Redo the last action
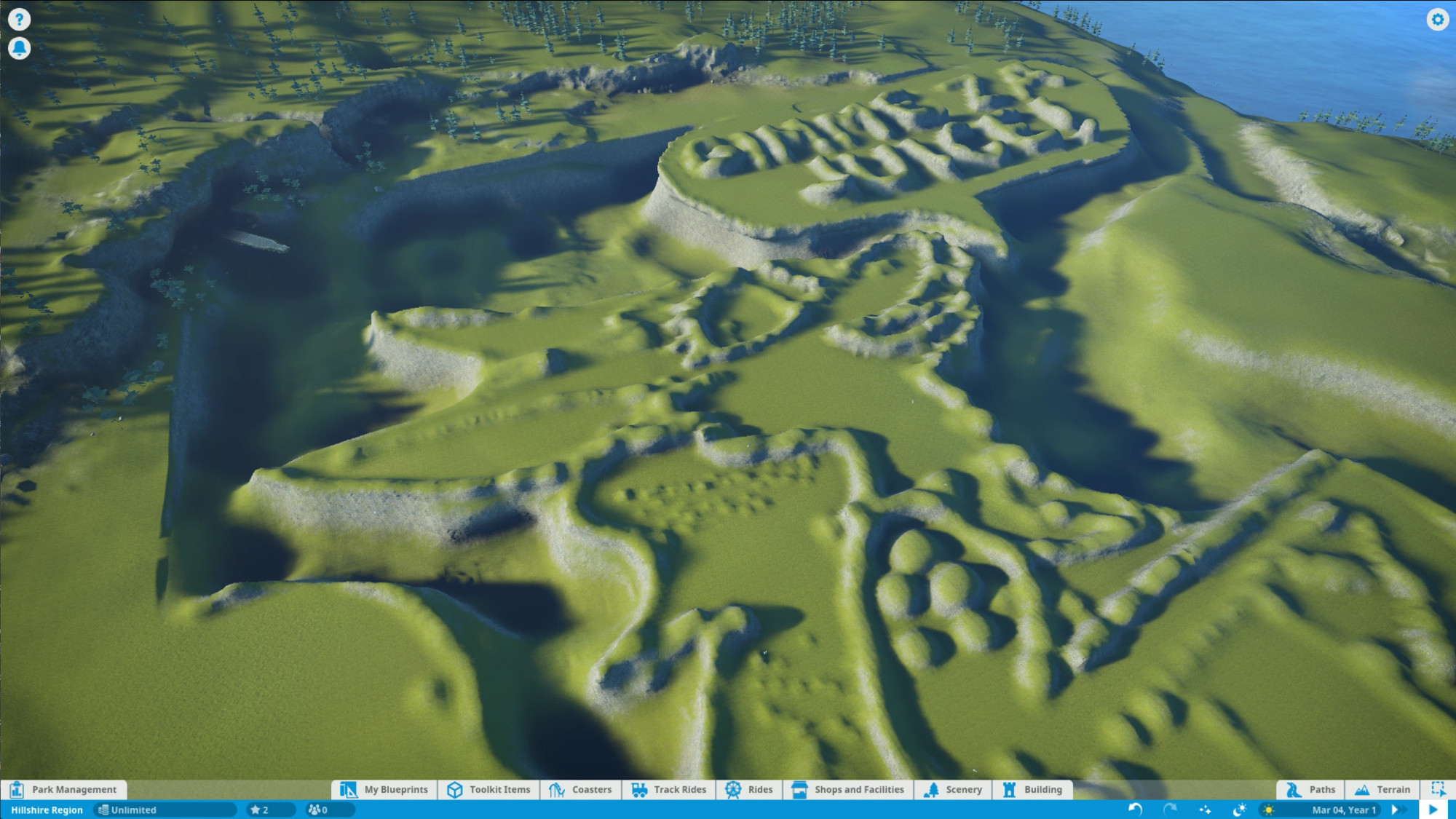This screenshot has height=819, width=1456. pos(1170,810)
